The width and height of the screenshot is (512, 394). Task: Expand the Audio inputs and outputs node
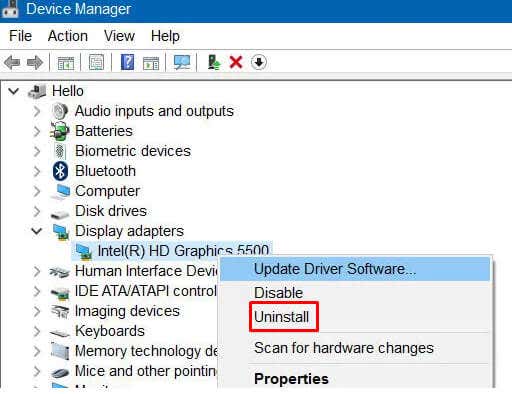click(37, 111)
